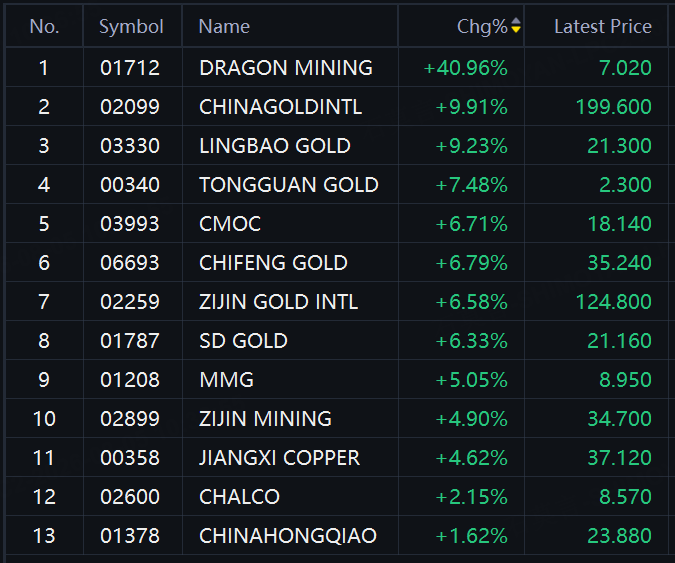The height and width of the screenshot is (563, 675).
Task: Click the No. column header
Action: click(x=44, y=27)
